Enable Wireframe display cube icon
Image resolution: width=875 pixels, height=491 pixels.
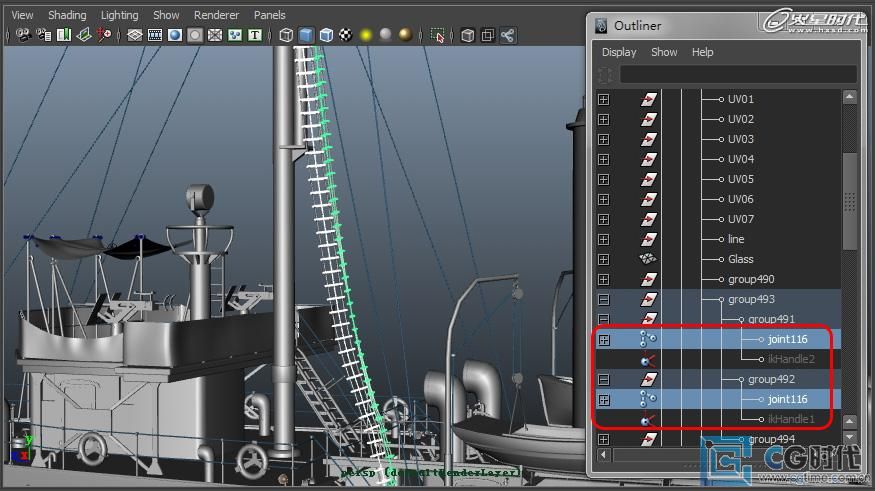(286, 35)
